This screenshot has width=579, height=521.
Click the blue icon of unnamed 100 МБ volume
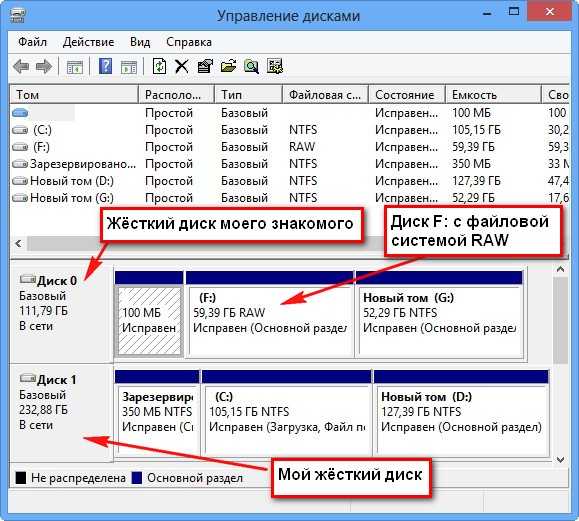20,113
